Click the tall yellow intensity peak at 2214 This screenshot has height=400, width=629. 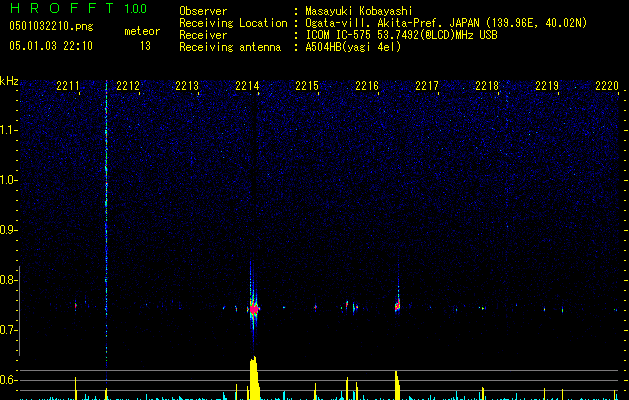tap(254, 378)
